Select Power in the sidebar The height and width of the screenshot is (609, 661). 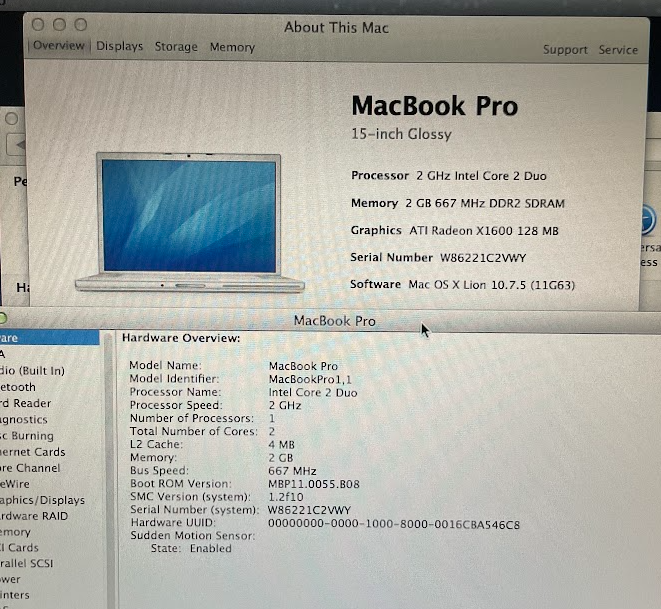tap(10, 579)
